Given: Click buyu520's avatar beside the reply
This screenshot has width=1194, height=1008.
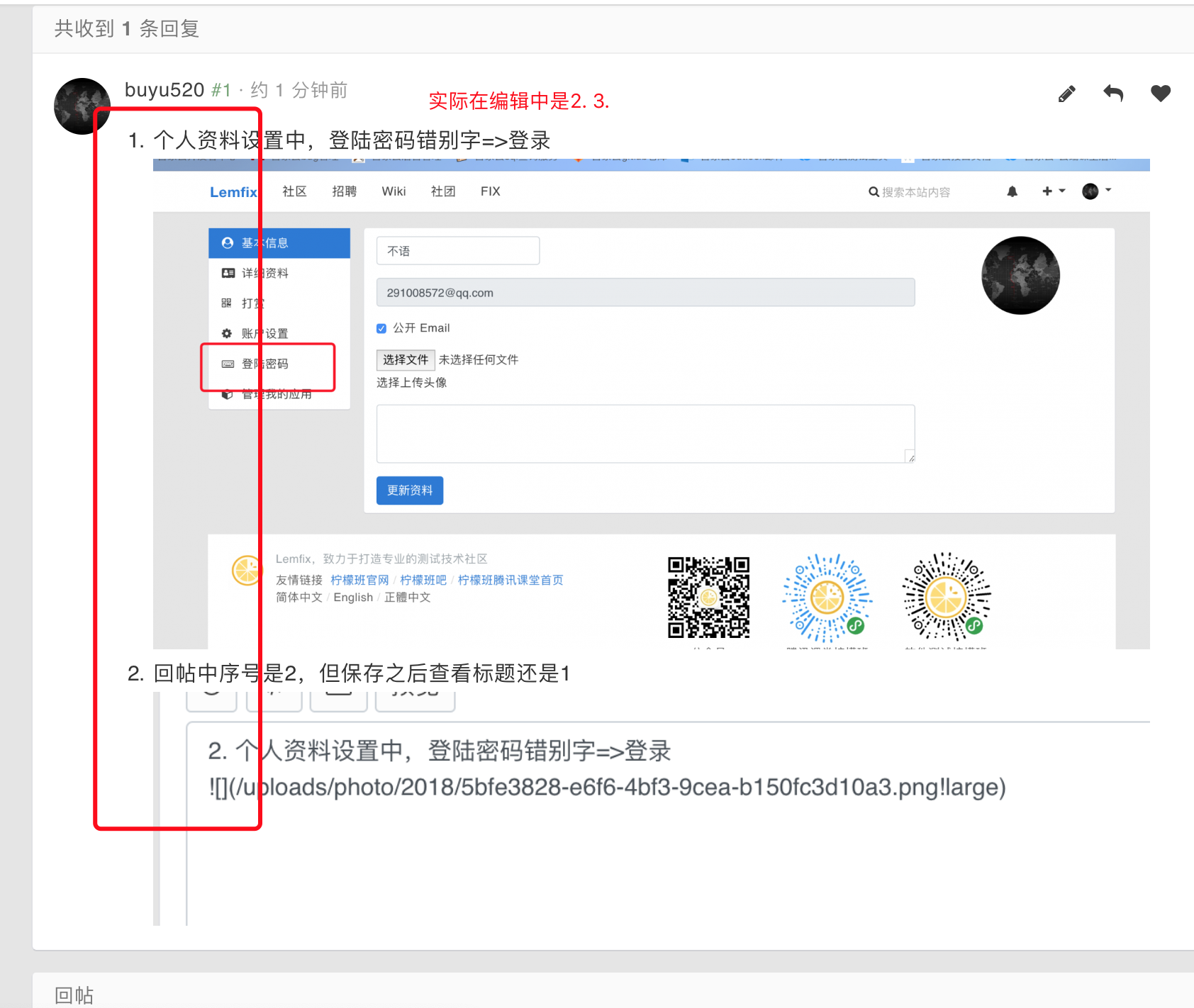Looking at the screenshot, I should point(82,106).
